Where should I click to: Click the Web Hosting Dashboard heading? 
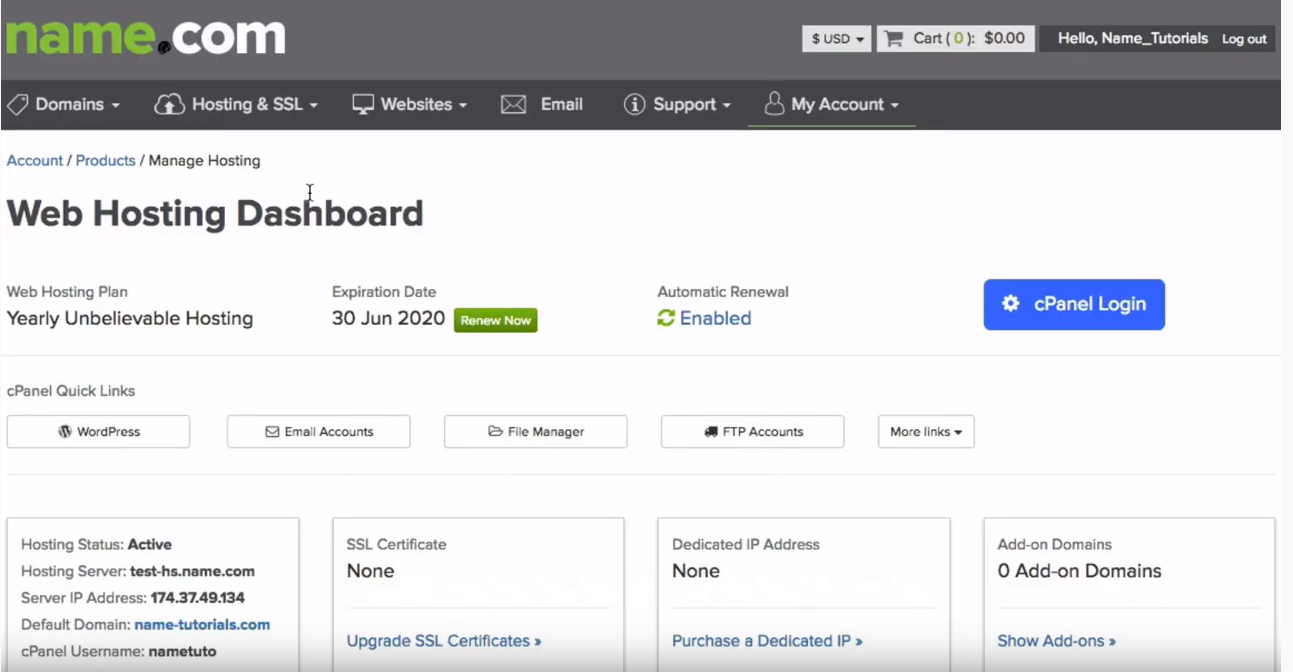click(x=215, y=214)
